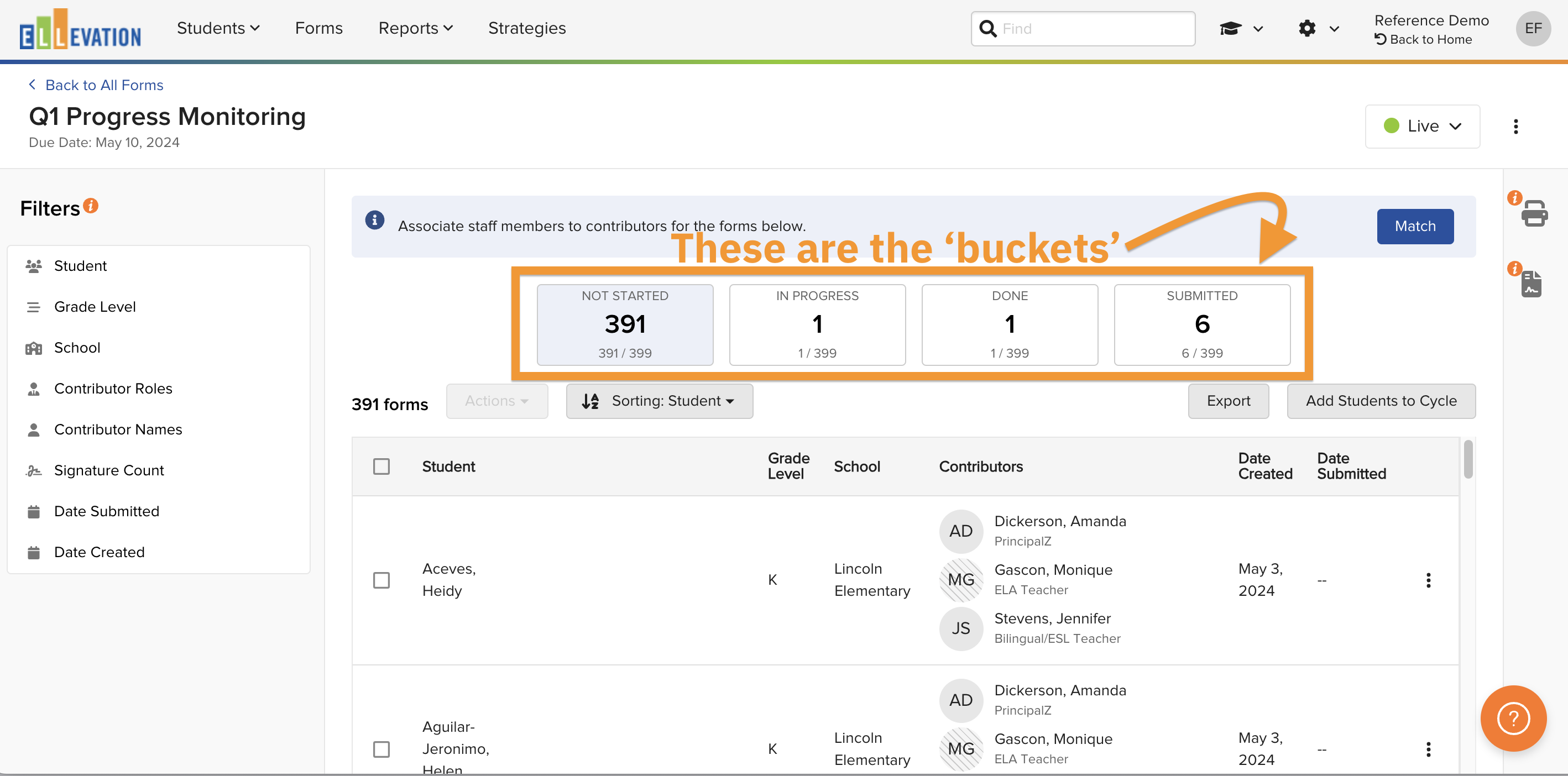The image size is (1568, 776).
Task: Click the Export button
Action: coord(1228,401)
